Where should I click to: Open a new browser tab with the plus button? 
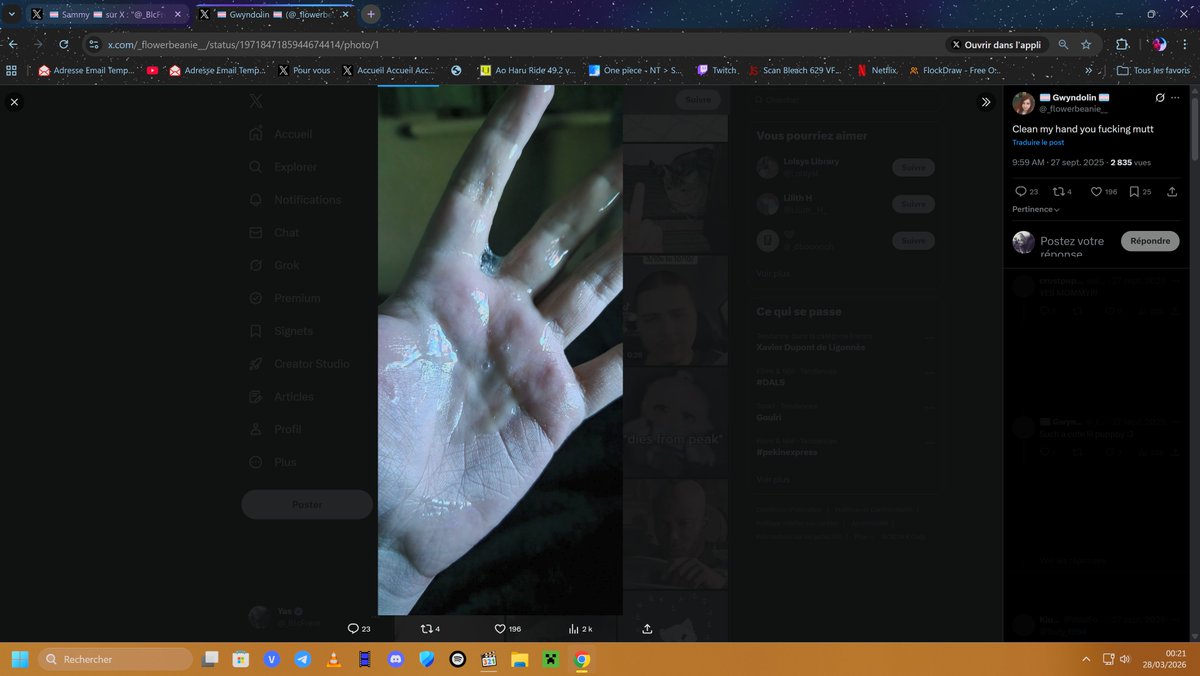tap(371, 14)
